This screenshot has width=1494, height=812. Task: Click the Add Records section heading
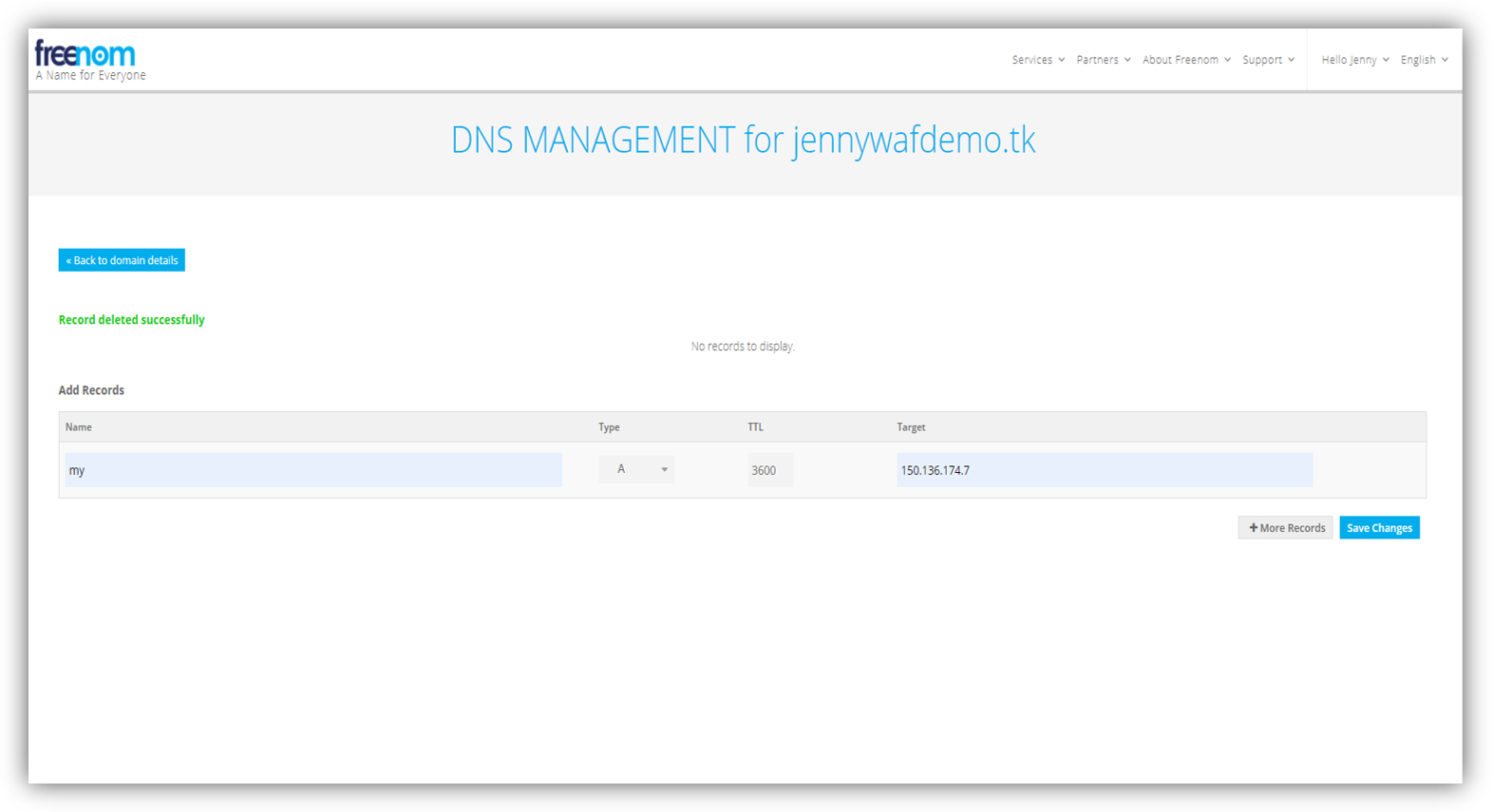coord(91,390)
